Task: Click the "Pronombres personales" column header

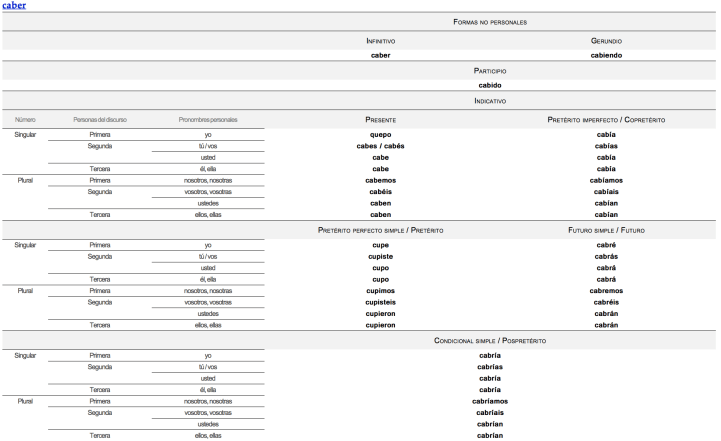Action: (x=208, y=120)
